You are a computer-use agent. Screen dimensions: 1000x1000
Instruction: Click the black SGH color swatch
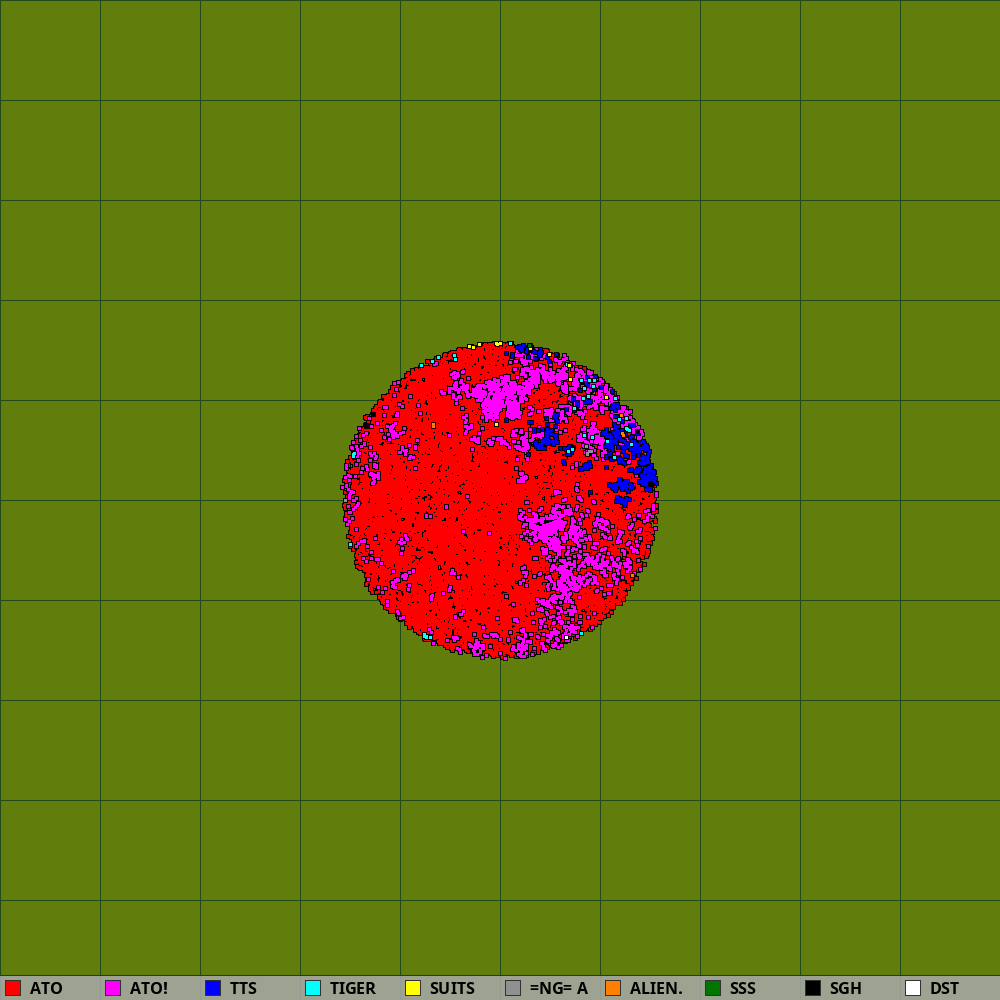click(x=813, y=988)
